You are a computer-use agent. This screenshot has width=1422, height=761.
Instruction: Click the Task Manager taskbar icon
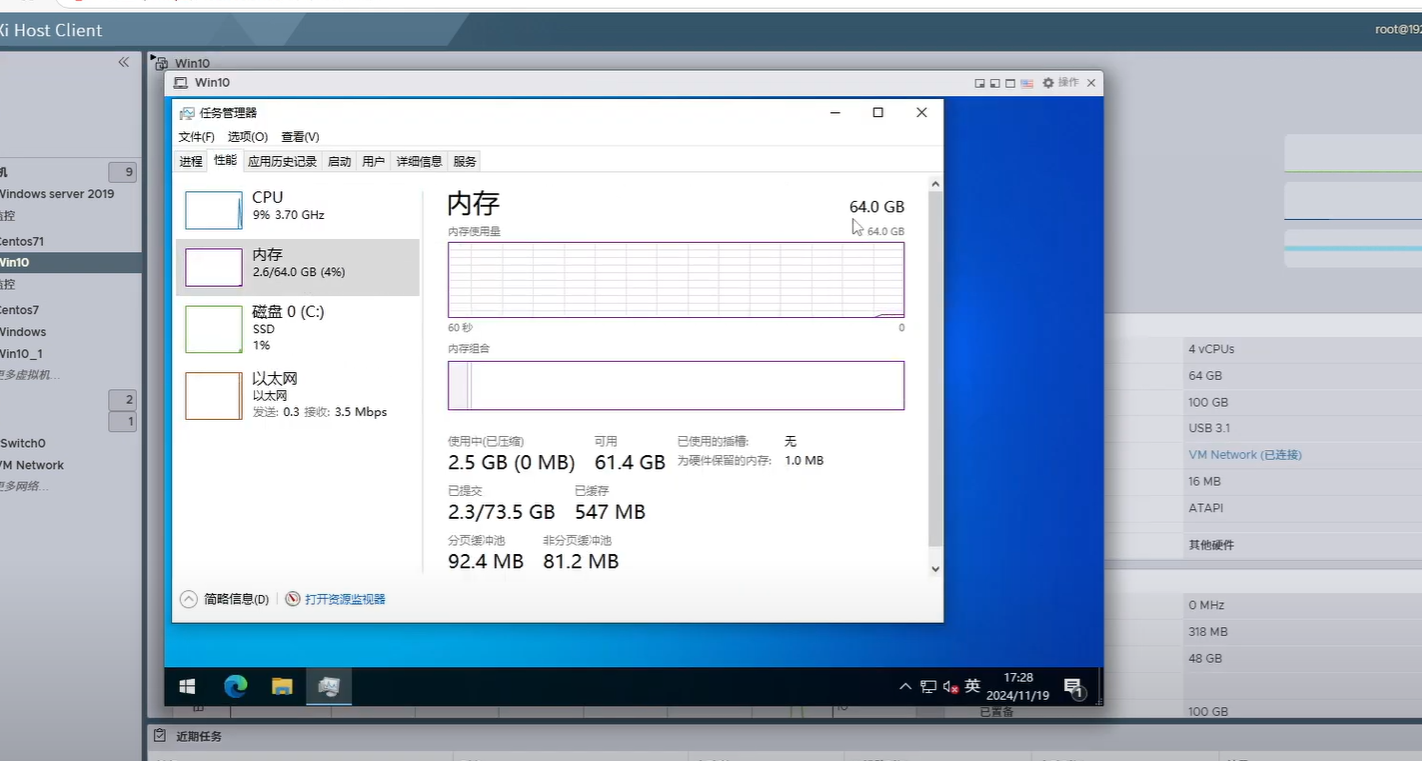pos(329,686)
